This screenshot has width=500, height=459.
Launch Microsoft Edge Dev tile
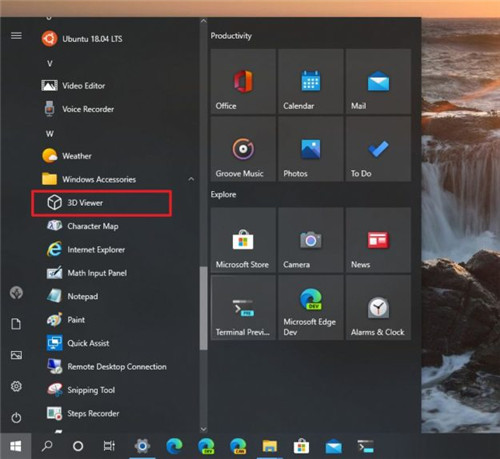(311, 308)
